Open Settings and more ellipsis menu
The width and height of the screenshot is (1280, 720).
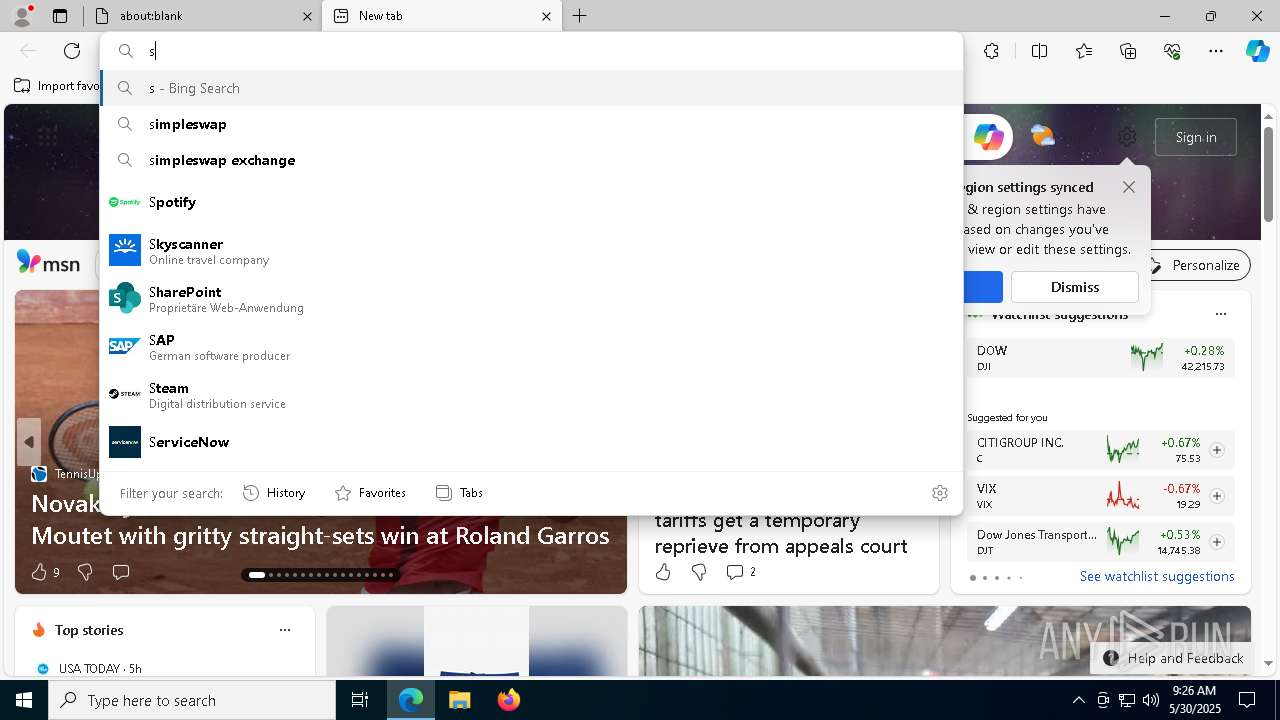click(1216, 51)
